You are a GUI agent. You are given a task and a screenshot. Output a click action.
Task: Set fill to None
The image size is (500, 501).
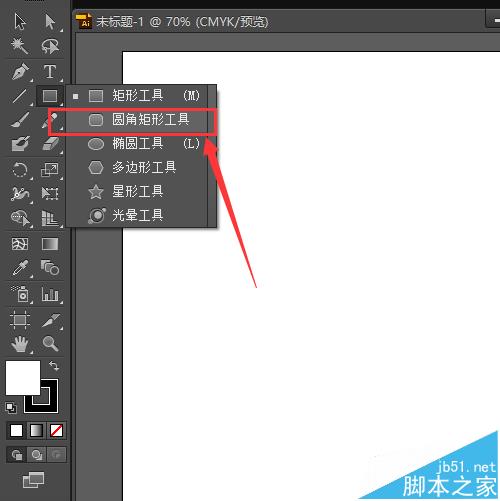point(56,430)
